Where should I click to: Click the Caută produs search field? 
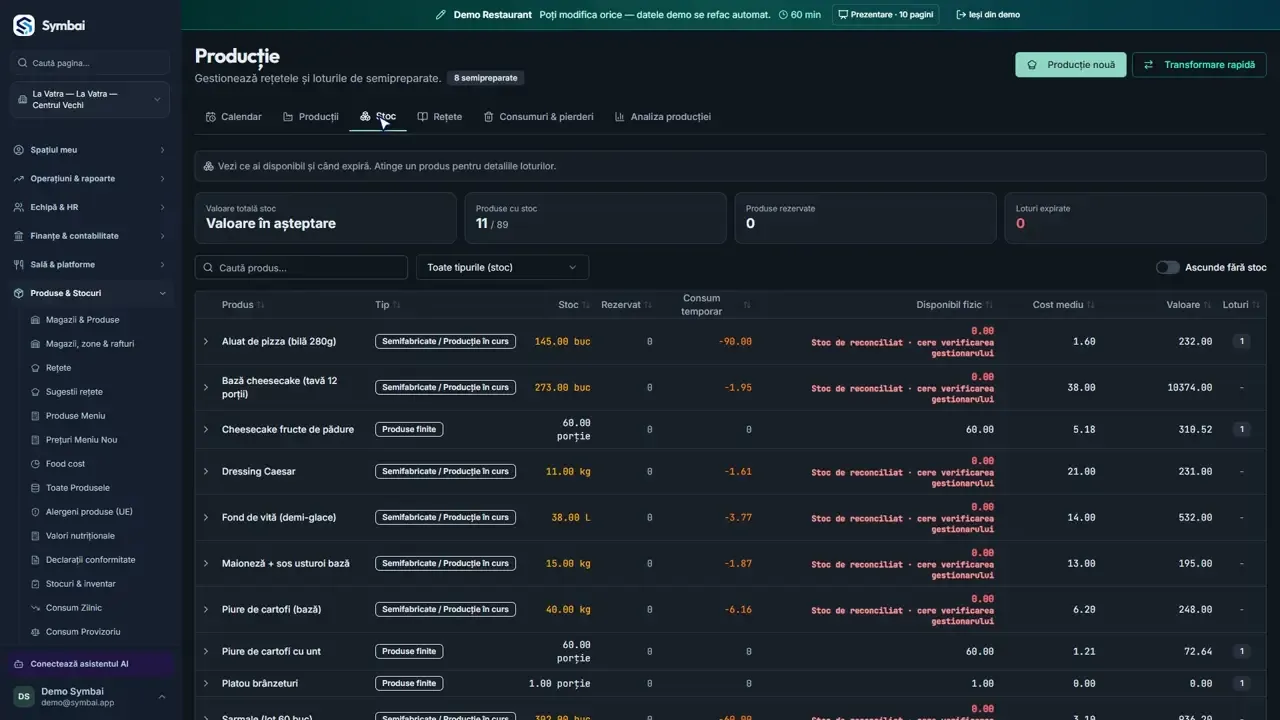click(301, 267)
